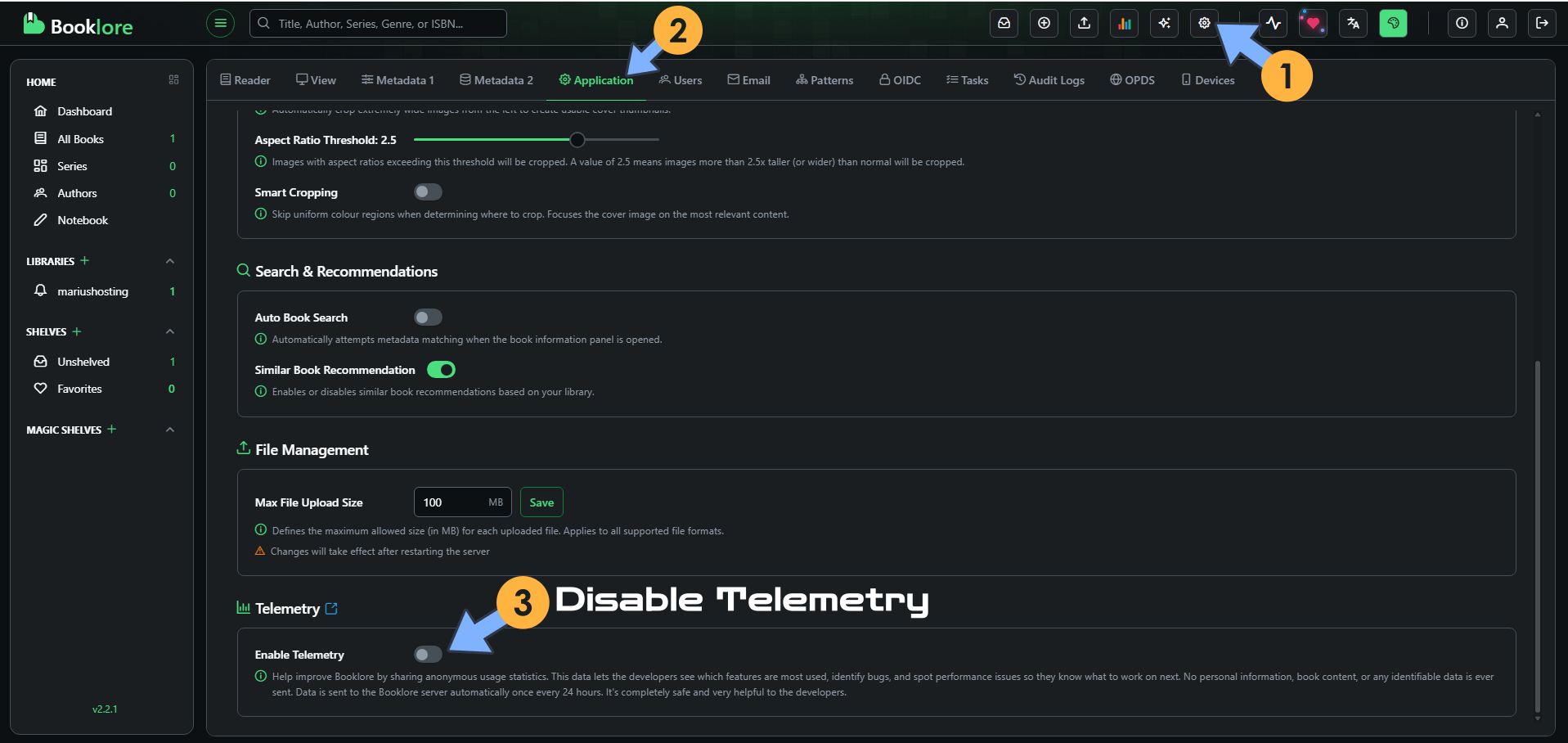Open the Notebook section in the sidebar
Screen dimensions: 1568x743
(82, 219)
